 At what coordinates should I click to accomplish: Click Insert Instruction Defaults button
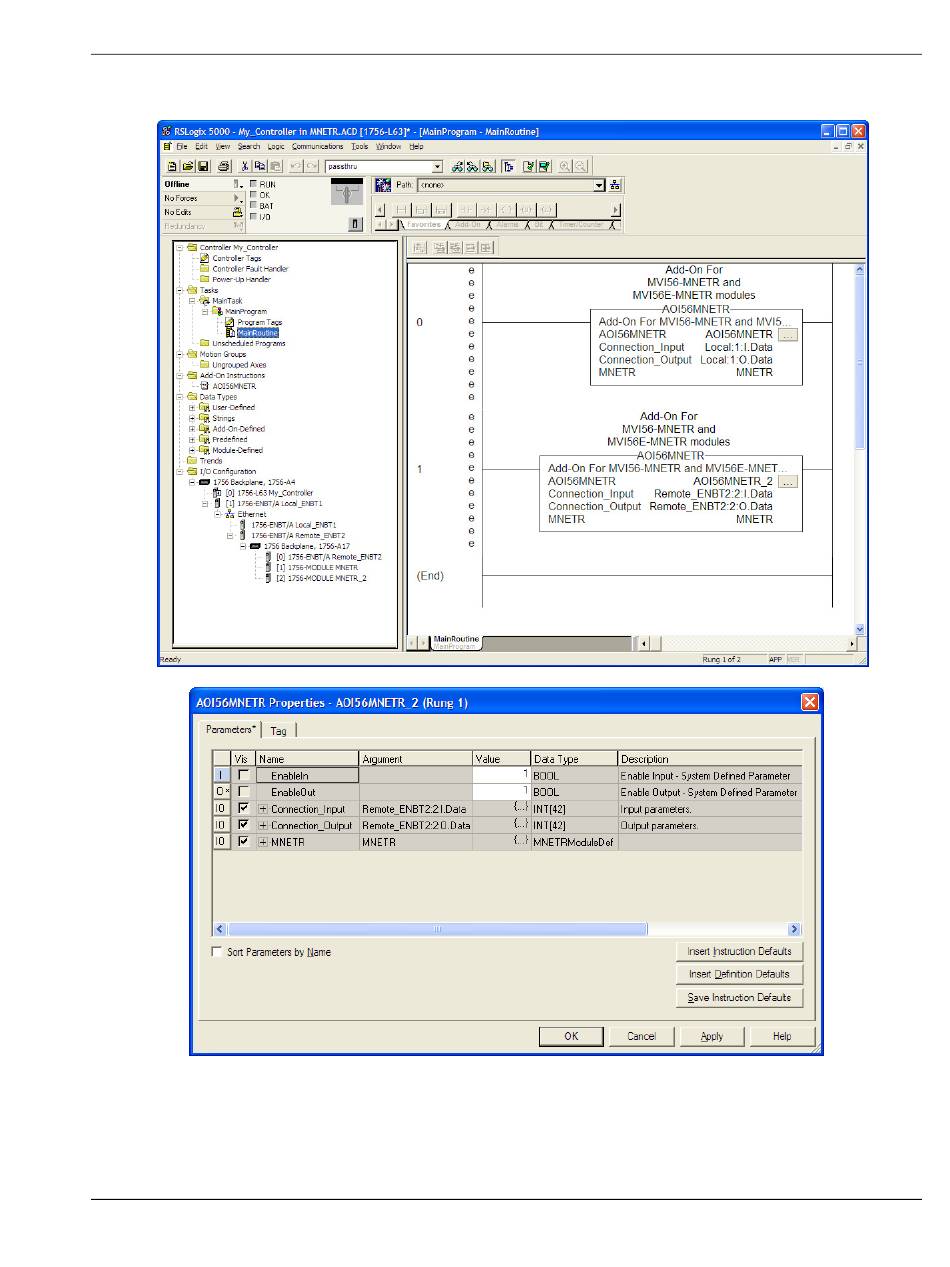(x=740, y=951)
